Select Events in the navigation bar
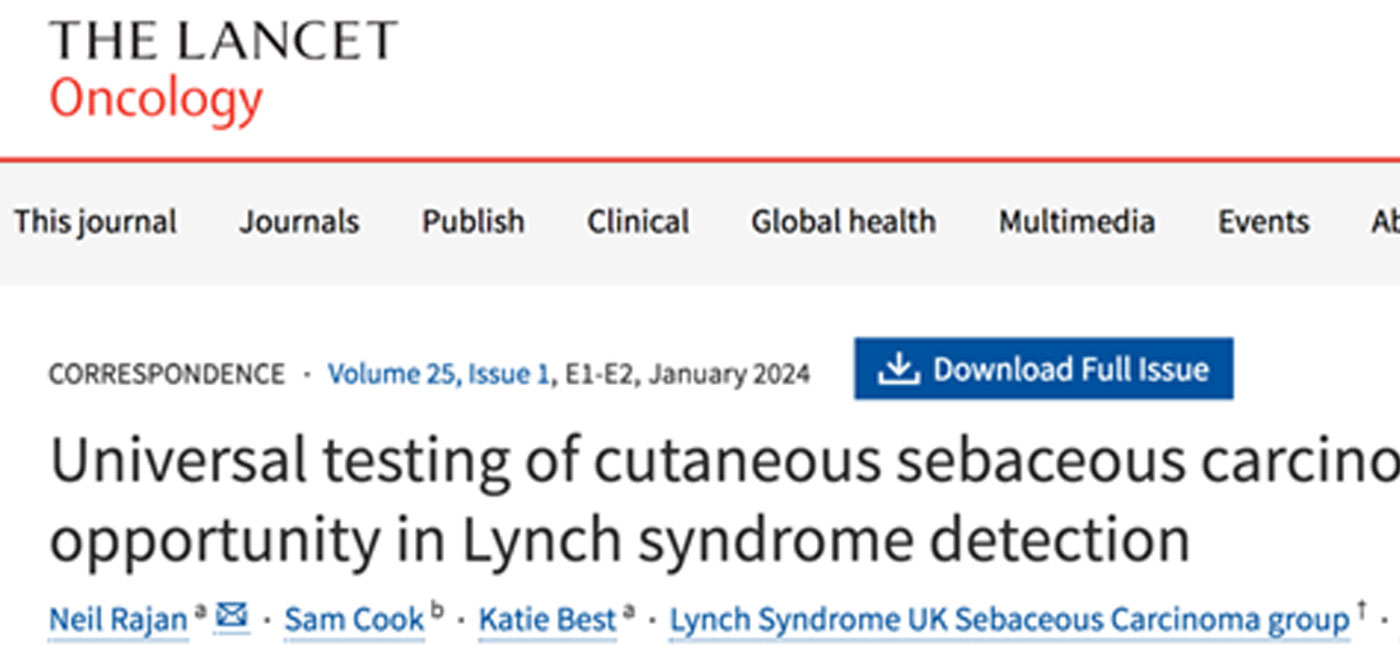The image size is (1400, 654). tap(1263, 221)
